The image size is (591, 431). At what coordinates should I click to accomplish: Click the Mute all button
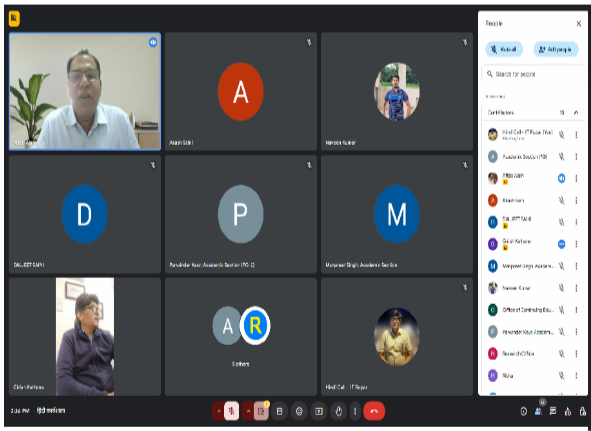pos(504,49)
